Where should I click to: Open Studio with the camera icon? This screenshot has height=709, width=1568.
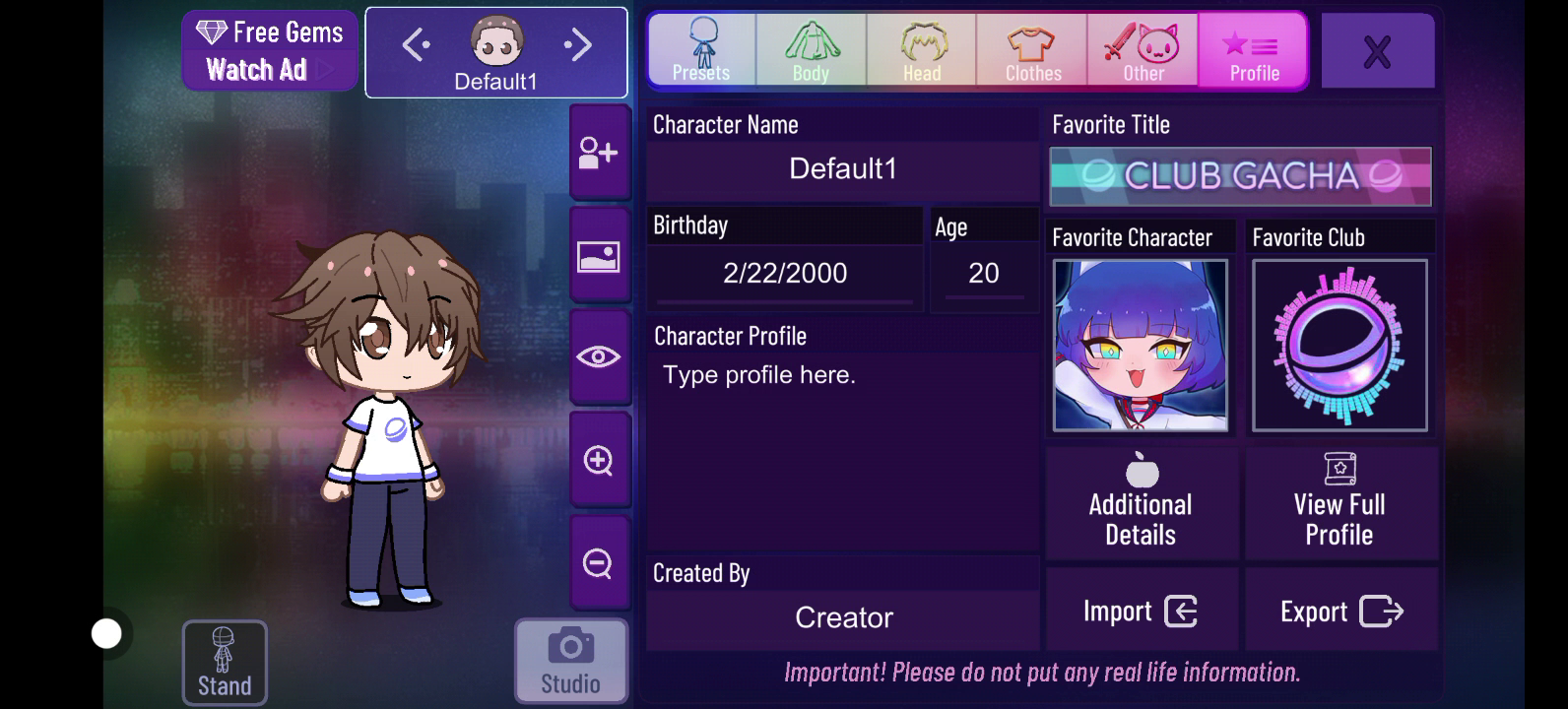click(x=571, y=661)
